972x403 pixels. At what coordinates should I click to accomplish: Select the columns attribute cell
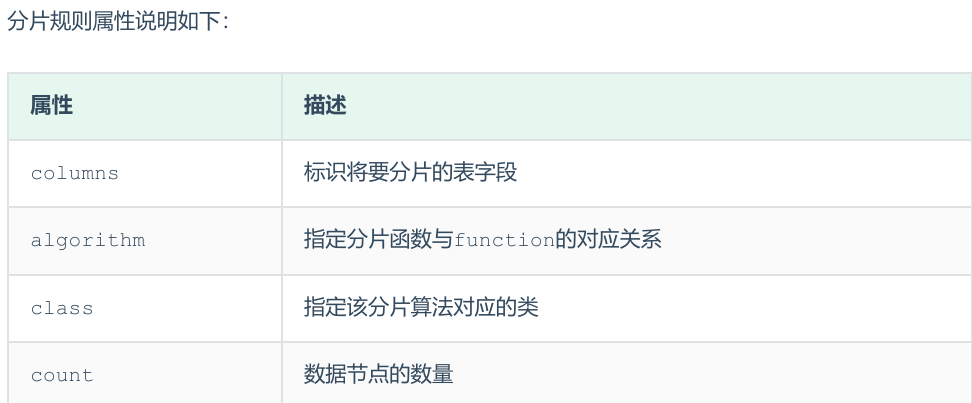tap(75, 173)
